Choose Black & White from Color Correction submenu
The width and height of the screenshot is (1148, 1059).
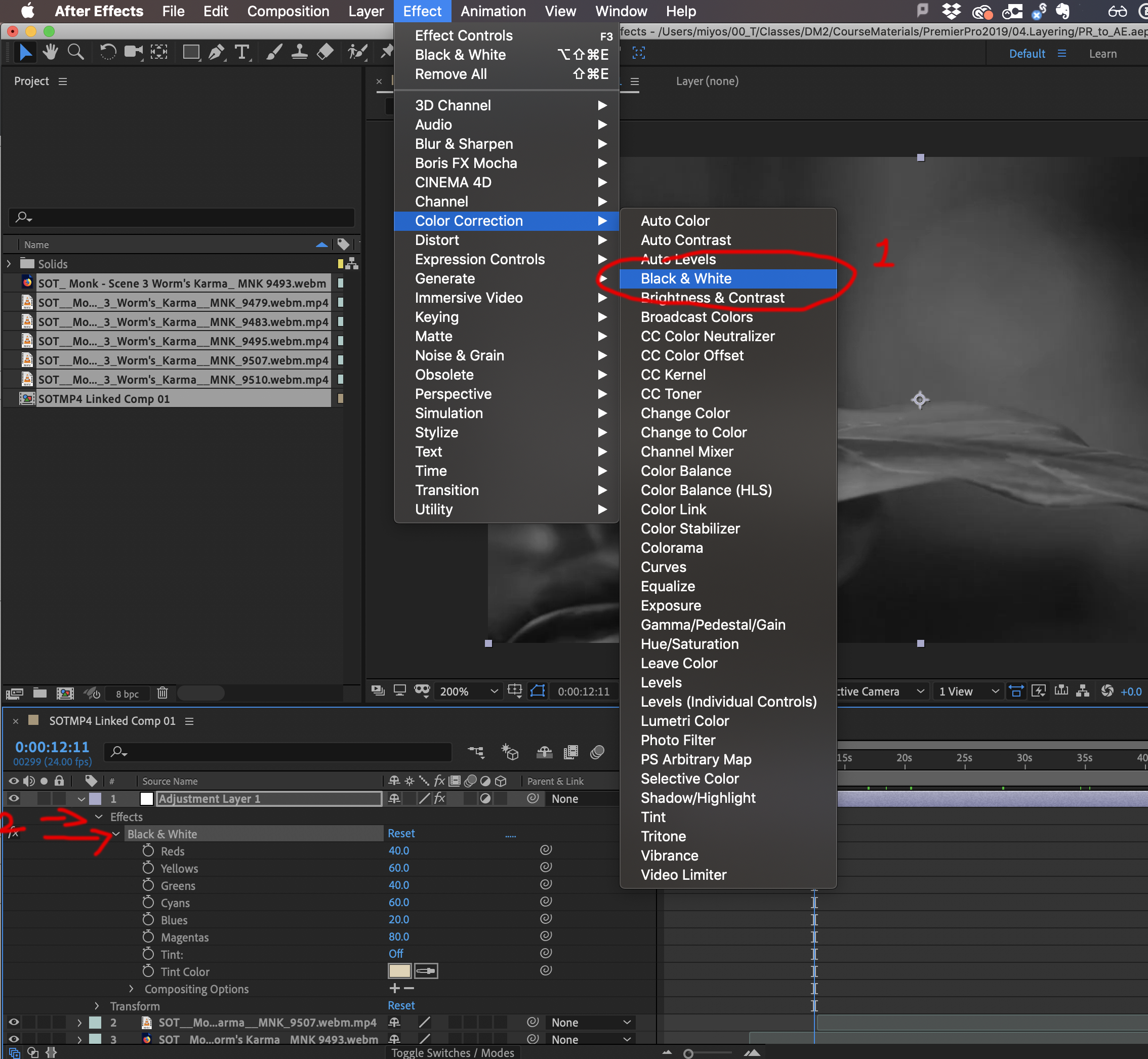[686, 278]
